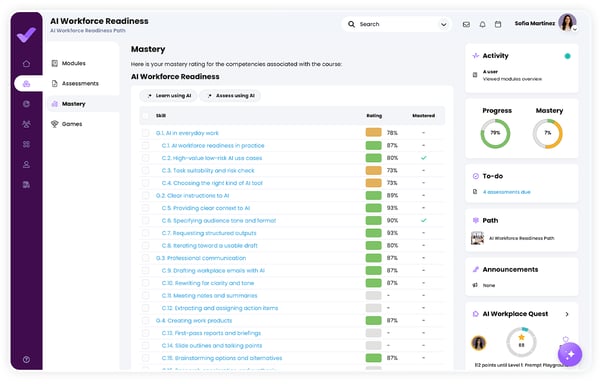Click the quest player avatar
This screenshot has height=384, width=600.
click(x=479, y=343)
